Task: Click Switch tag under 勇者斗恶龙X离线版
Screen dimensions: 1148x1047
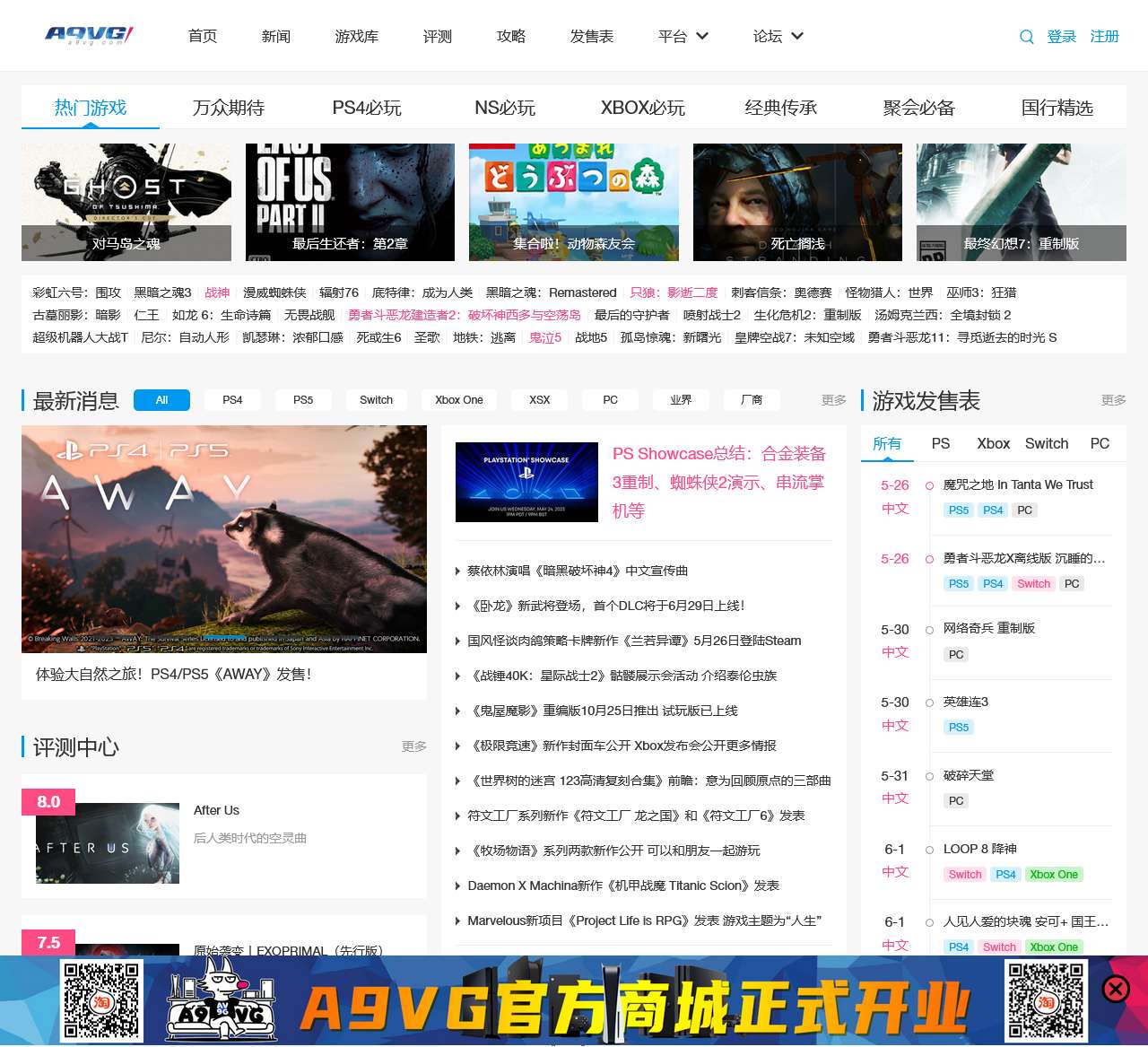Action: click(1033, 584)
